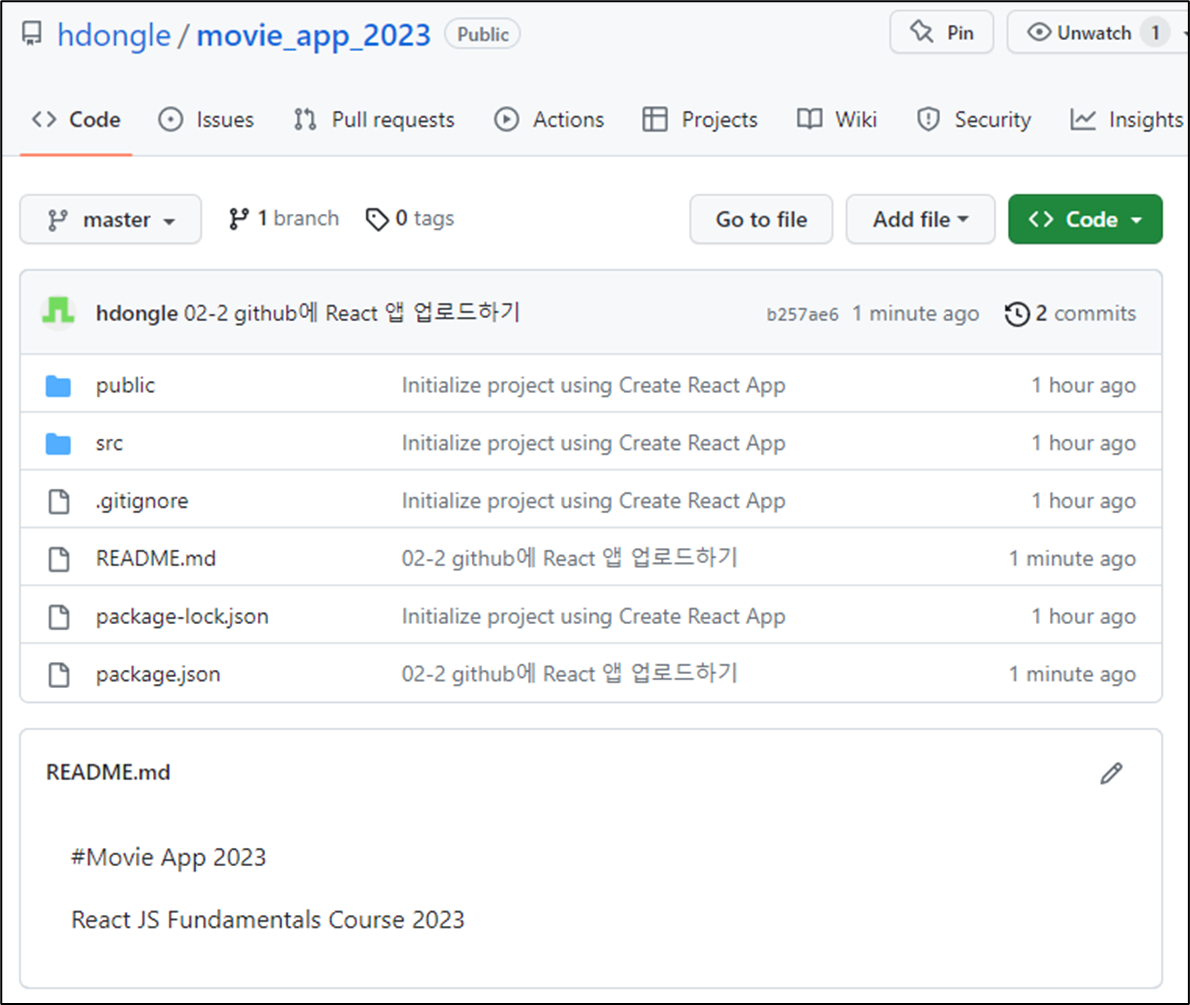
Task: Click '1 hour ago' on public row
Action: pyautogui.click(x=1084, y=386)
